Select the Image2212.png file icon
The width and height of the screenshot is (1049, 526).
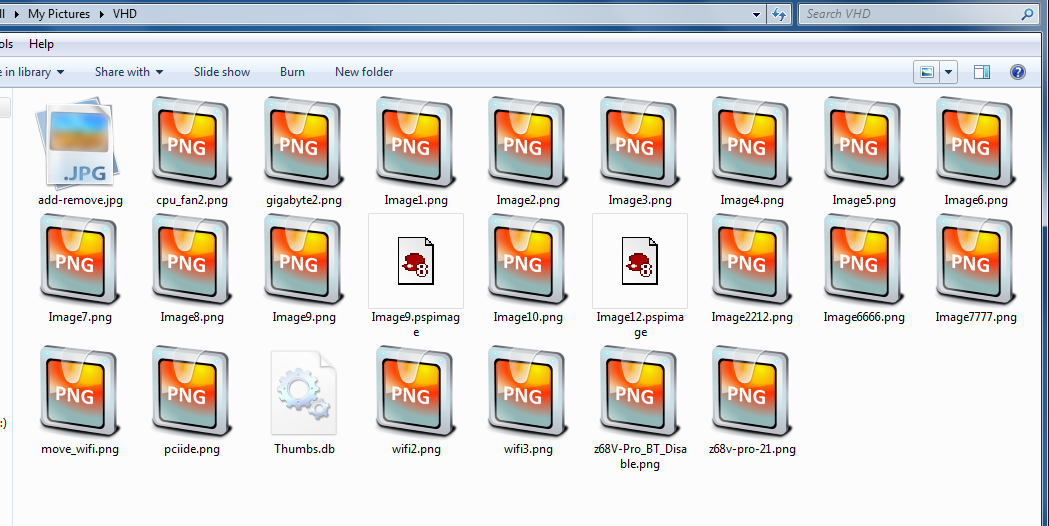tap(752, 260)
